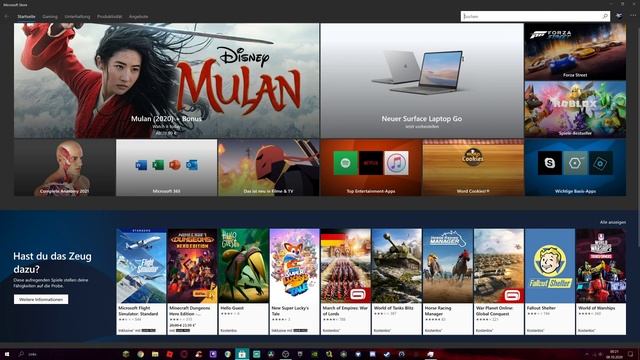This screenshot has width=640, height=360.
Task: Click the taskbar search icon
Action: (x=21, y=354)
